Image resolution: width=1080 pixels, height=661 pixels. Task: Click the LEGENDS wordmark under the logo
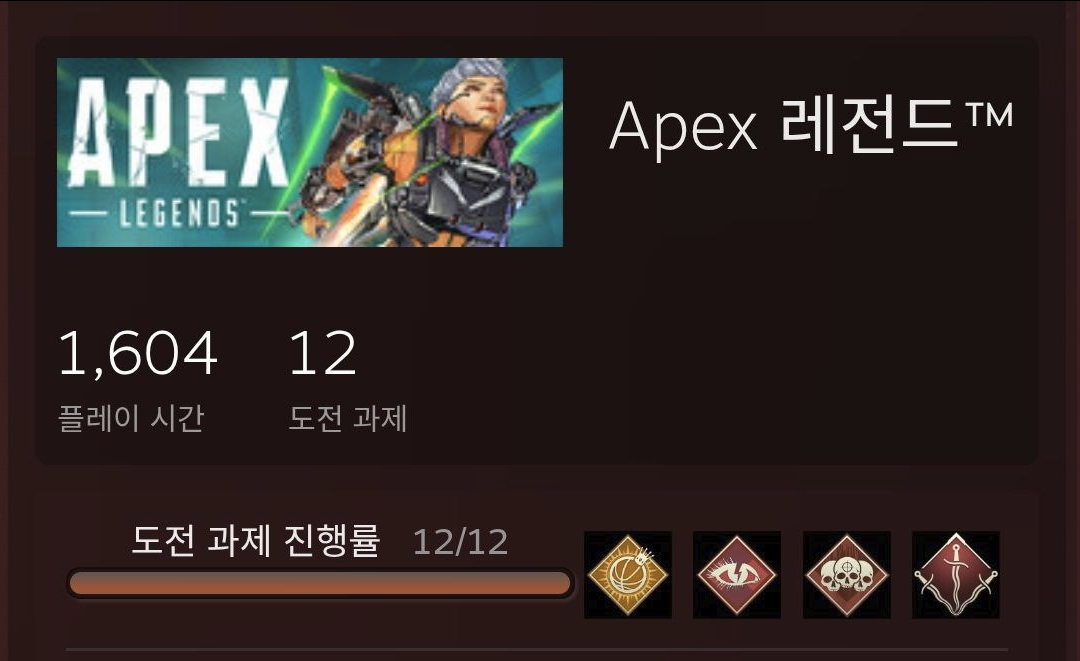tap(179, 213)
